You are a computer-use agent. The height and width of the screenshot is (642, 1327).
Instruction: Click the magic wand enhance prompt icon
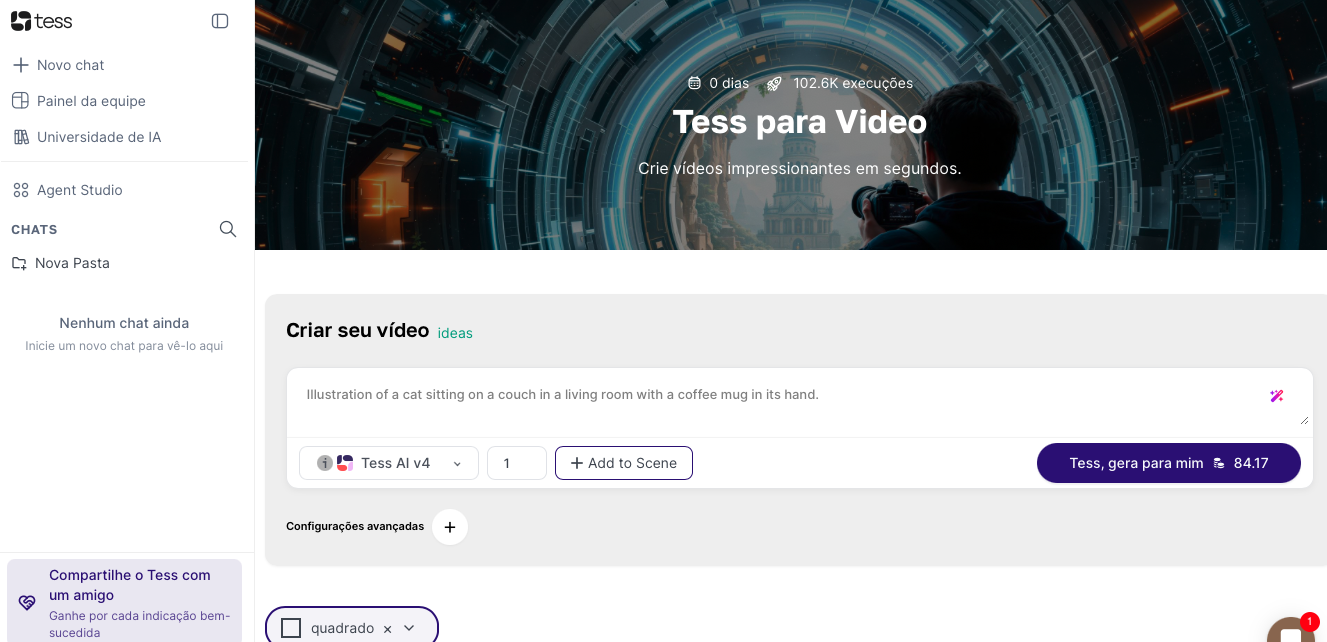(x=1277, y=396)
